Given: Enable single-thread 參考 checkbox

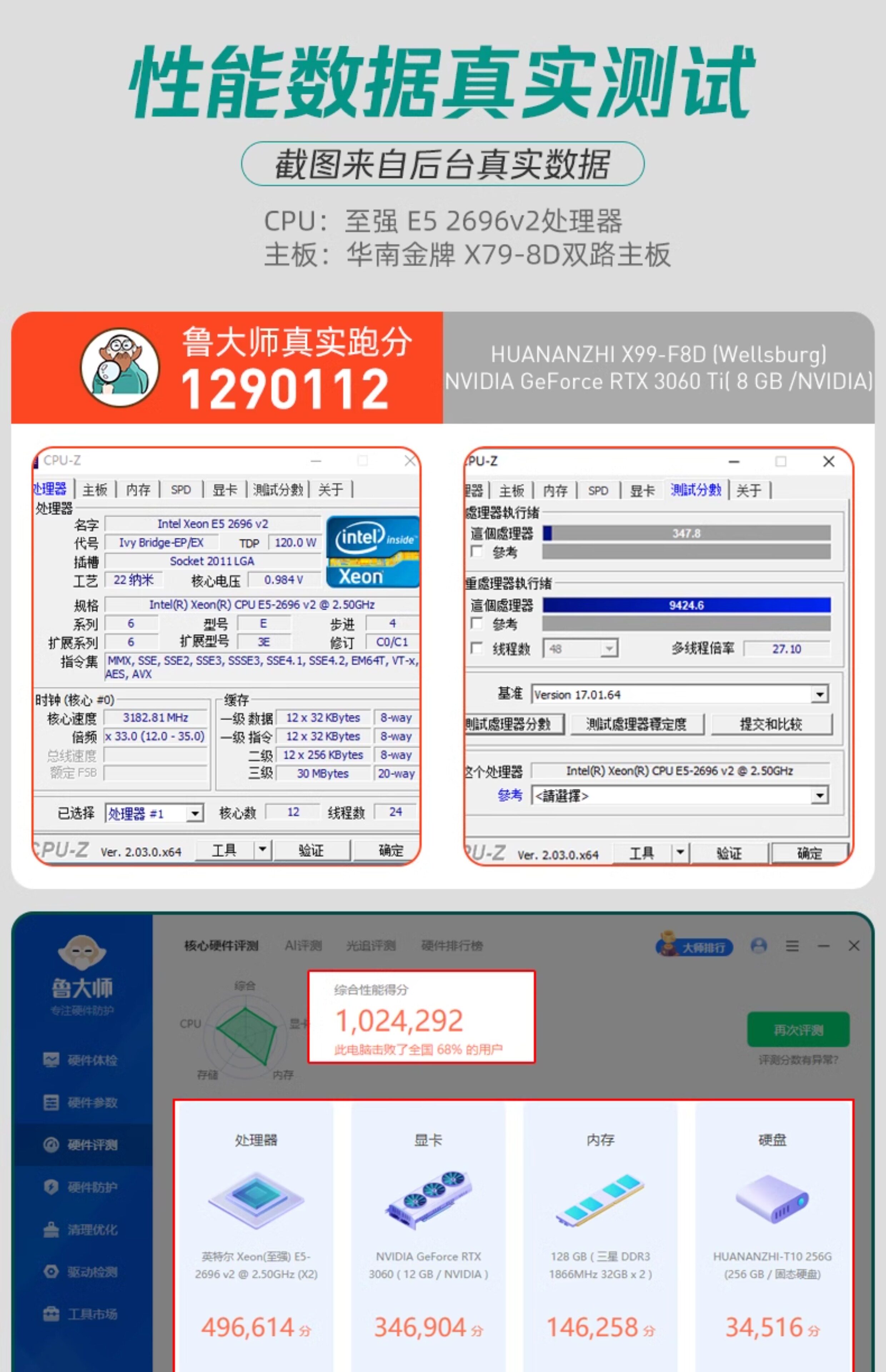Looking at the screenshot, I should pos(476,551).
